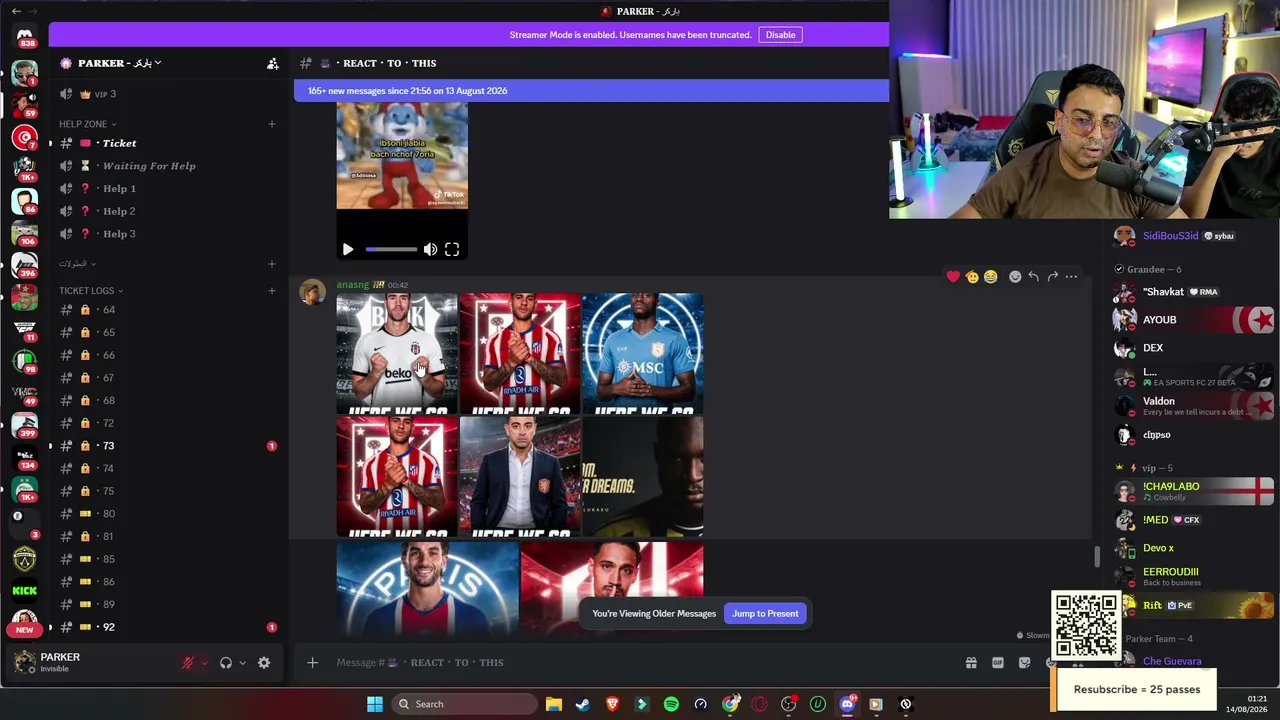Disable Streamer Mode
The height and width of the screenshot is (720, 1280).
781,35
